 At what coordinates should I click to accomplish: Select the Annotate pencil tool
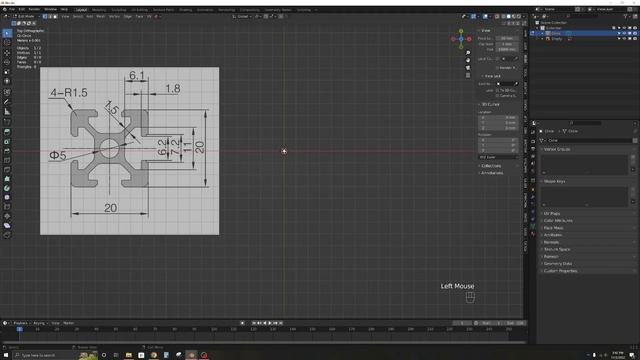[7, 102]
